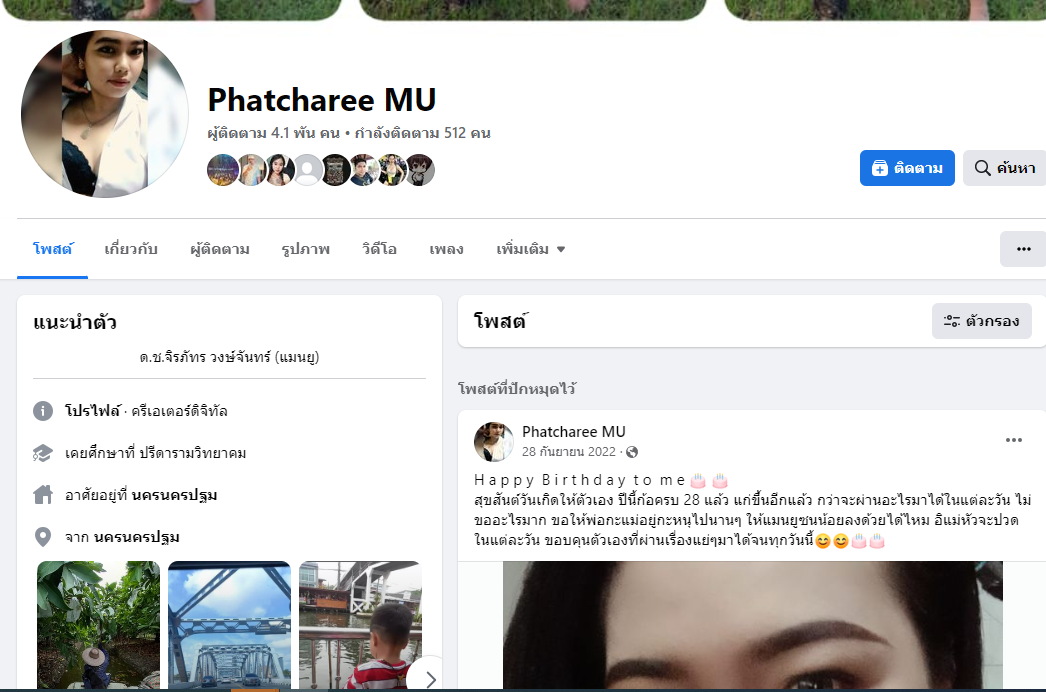This screenshot has width=1046, height=692.
Task: Open the garden photo thumbnail
Action: [99, 625]
